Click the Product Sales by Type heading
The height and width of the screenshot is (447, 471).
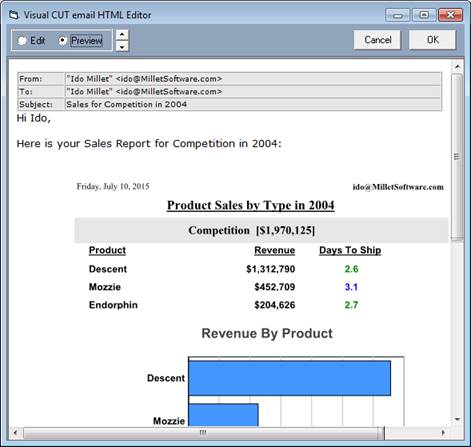pos(251,205)
